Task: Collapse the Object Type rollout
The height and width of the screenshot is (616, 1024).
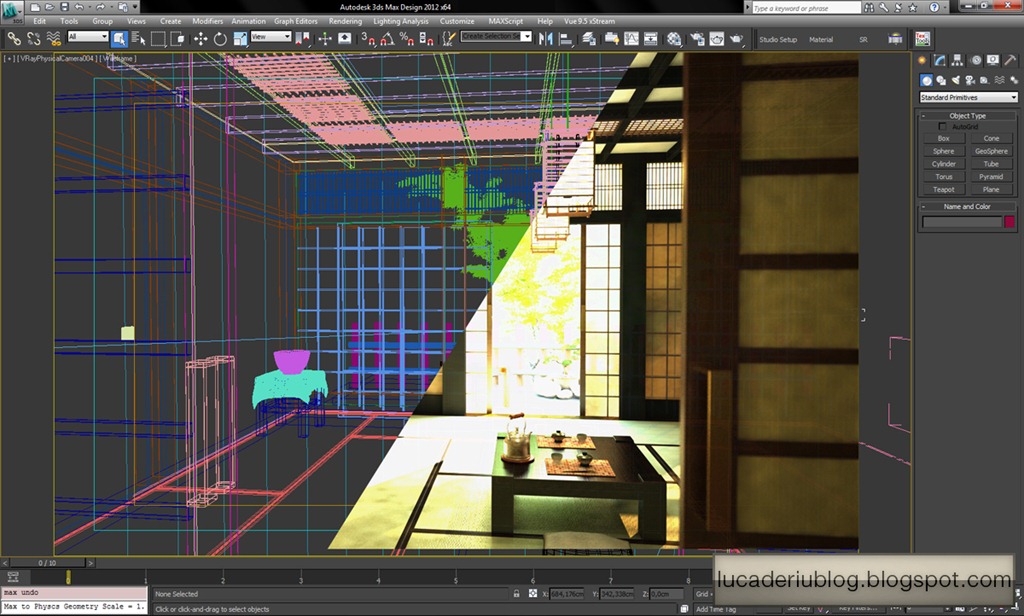Action: (967, 116)
